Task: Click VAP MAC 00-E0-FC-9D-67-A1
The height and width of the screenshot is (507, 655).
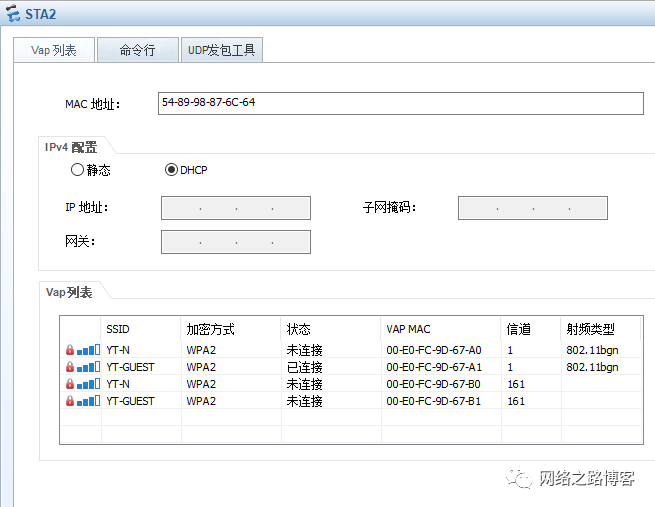Action: [x=434, y=367]
